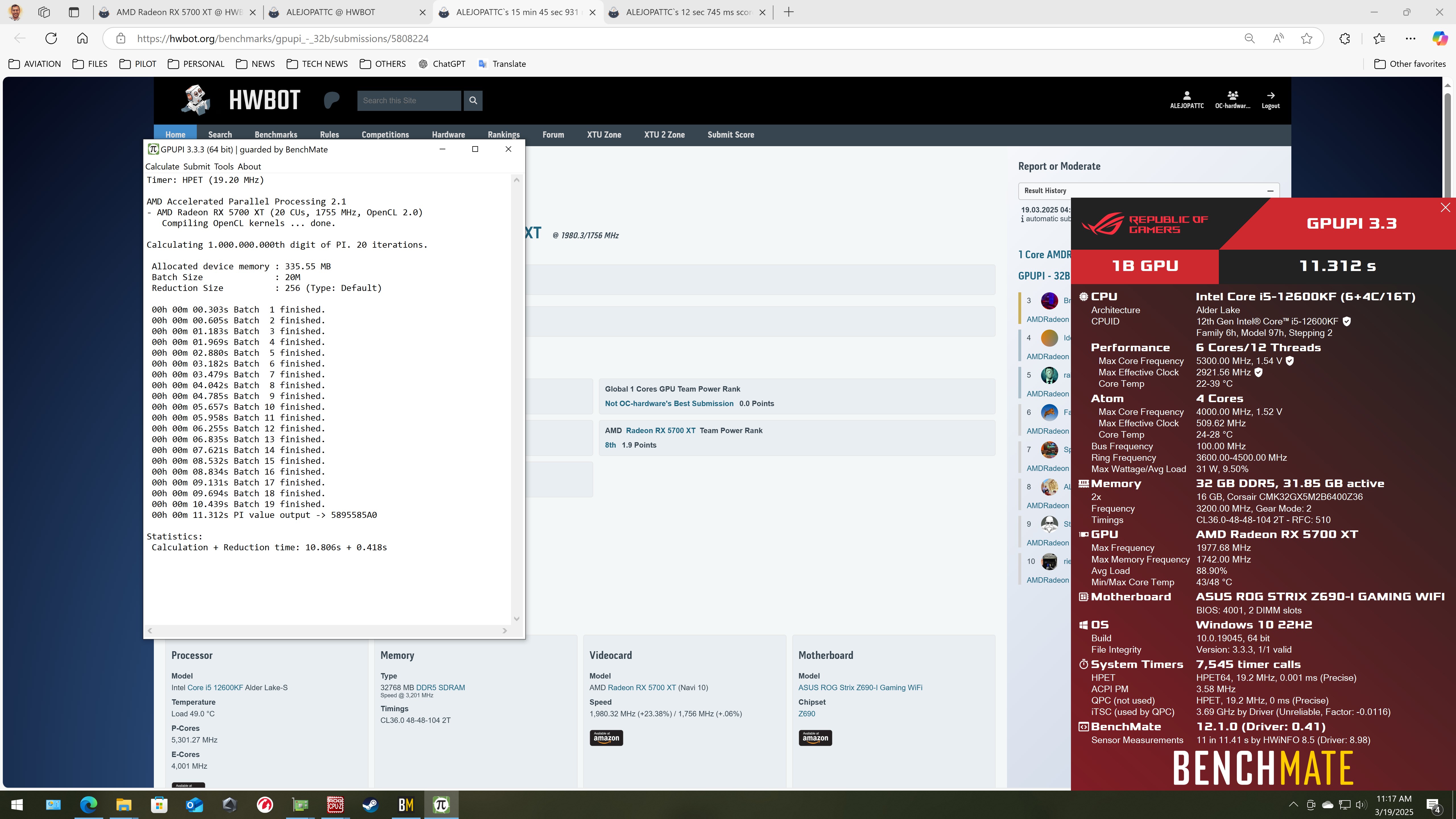Open the DDR5 SDRAM memory link

tap(440, 687)
